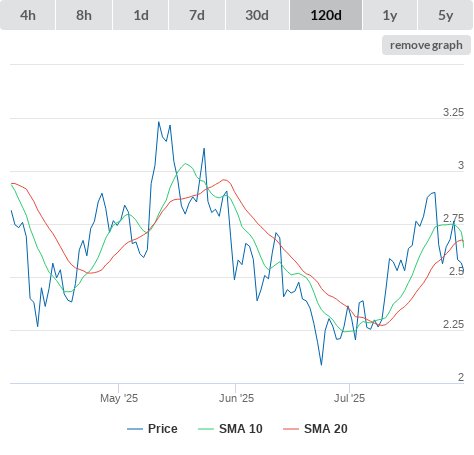This screenshot has height=455, width=474.
Task: Switch to the 4h time range
Action: 28,15
